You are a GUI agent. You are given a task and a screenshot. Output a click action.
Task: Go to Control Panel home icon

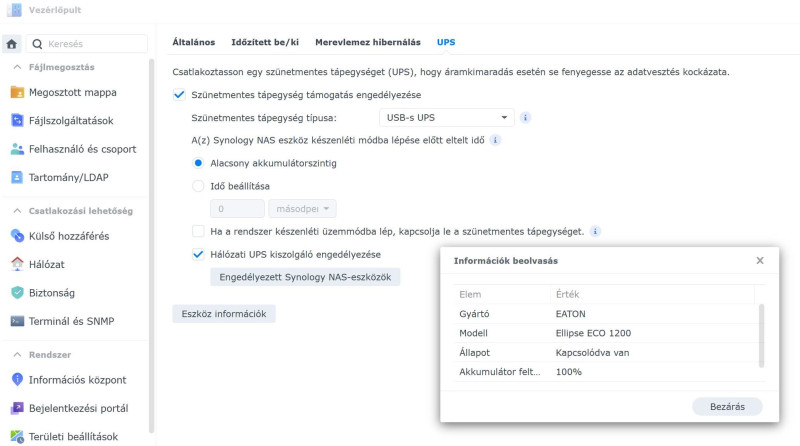(x=12, y=44)
